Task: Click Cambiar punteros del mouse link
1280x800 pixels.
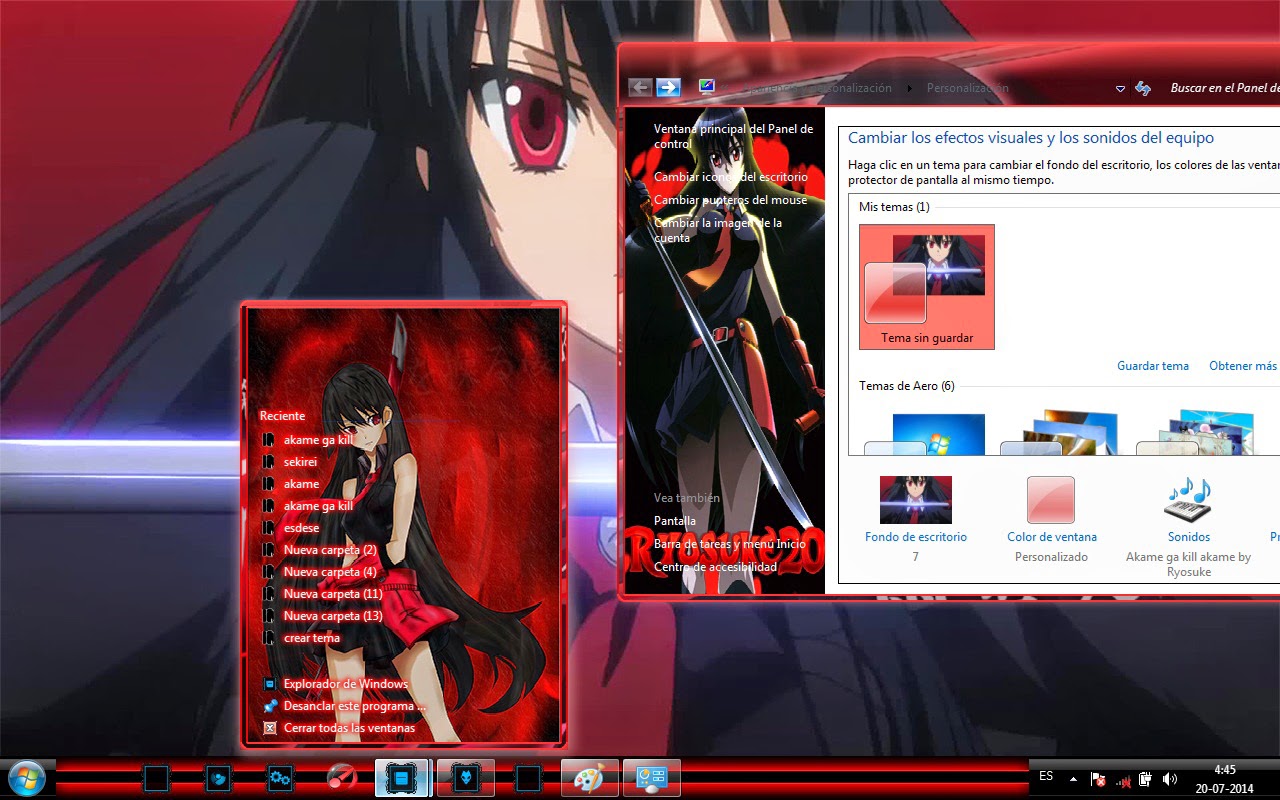Action: click(730, 200)
